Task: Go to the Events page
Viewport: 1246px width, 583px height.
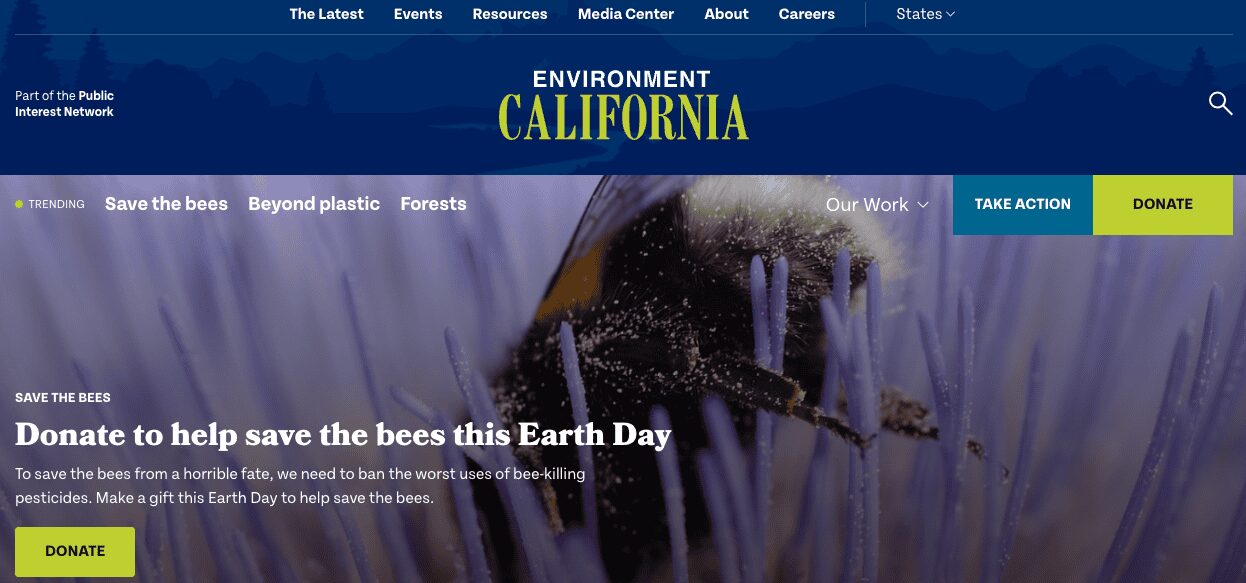Action: (418, 14)
